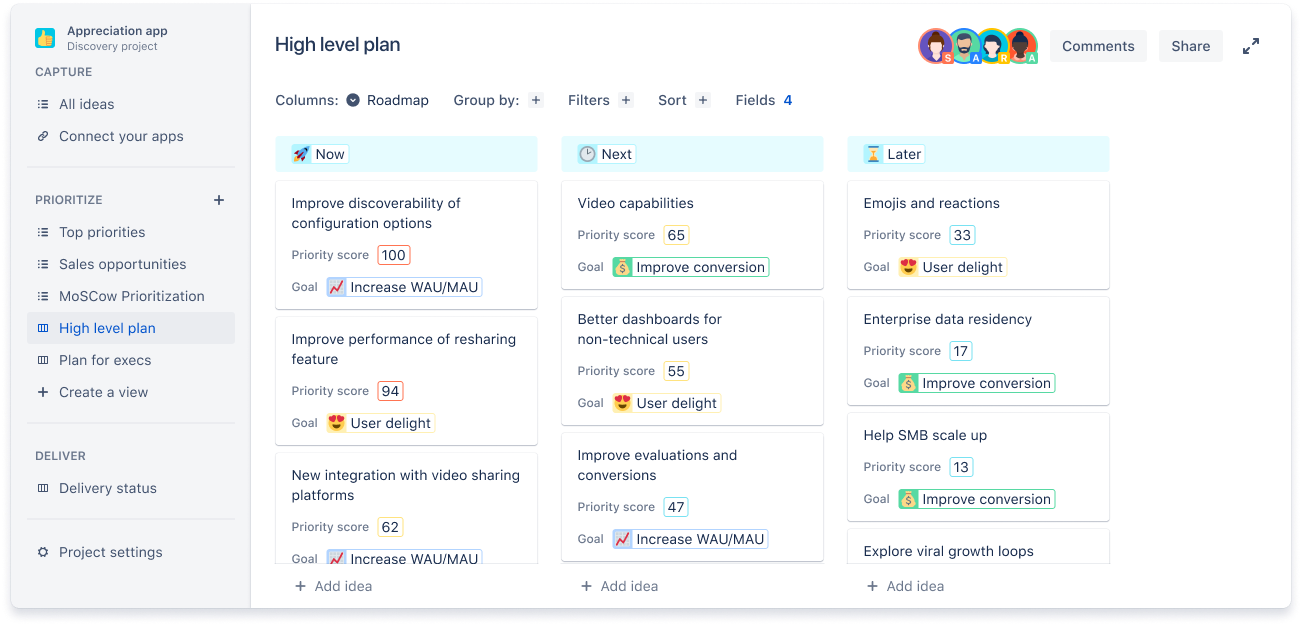
Task: Add a Group by option
Action: coord(536,100)
